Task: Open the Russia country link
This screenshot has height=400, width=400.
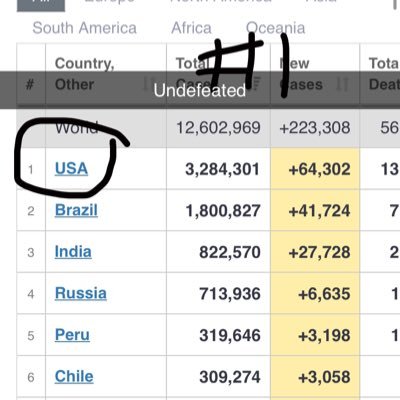Action: (x=81, y=294)
